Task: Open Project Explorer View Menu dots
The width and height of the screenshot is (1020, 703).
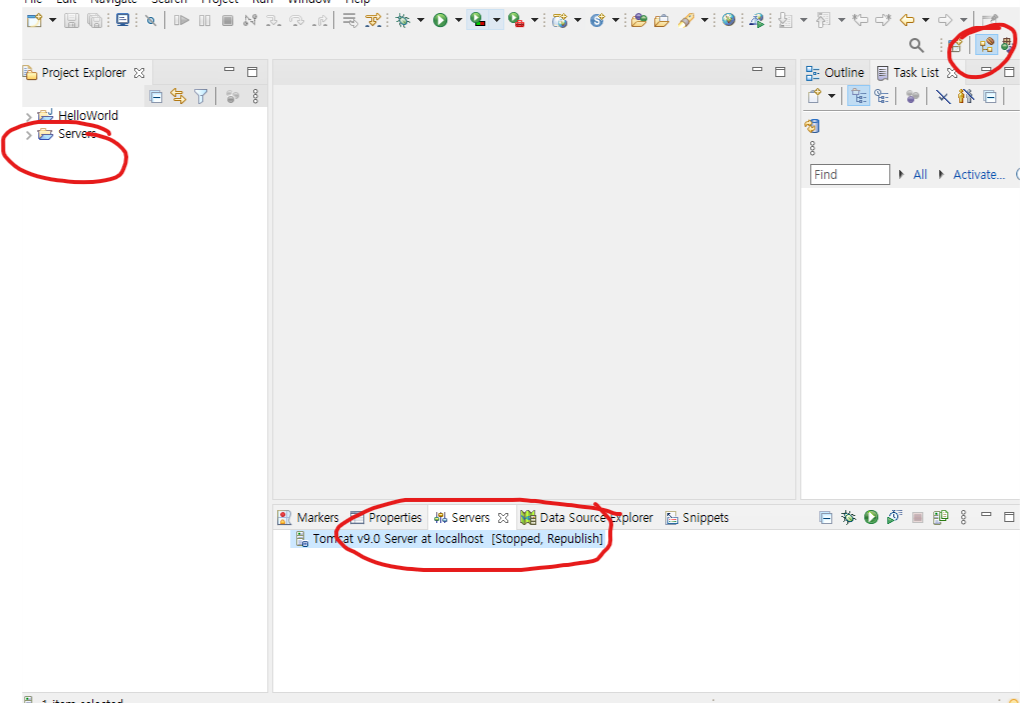Action: (x=256, y=97)
